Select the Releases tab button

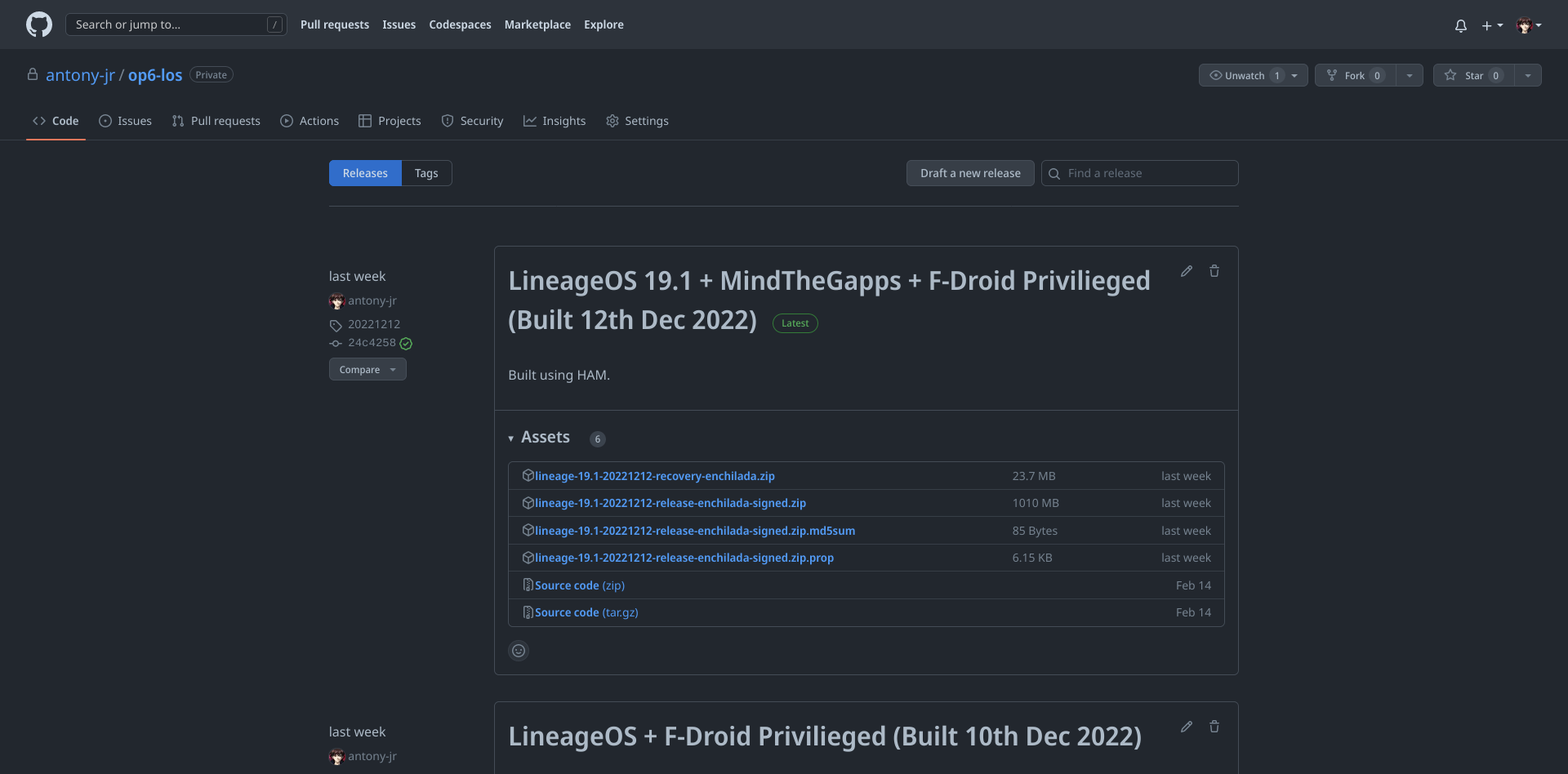point(365,173)
